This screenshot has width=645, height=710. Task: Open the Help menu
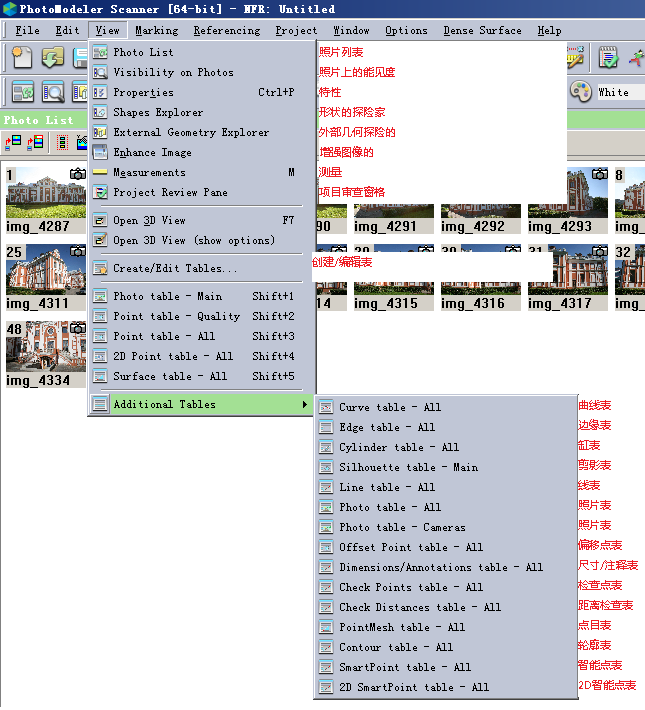(549, 30)
